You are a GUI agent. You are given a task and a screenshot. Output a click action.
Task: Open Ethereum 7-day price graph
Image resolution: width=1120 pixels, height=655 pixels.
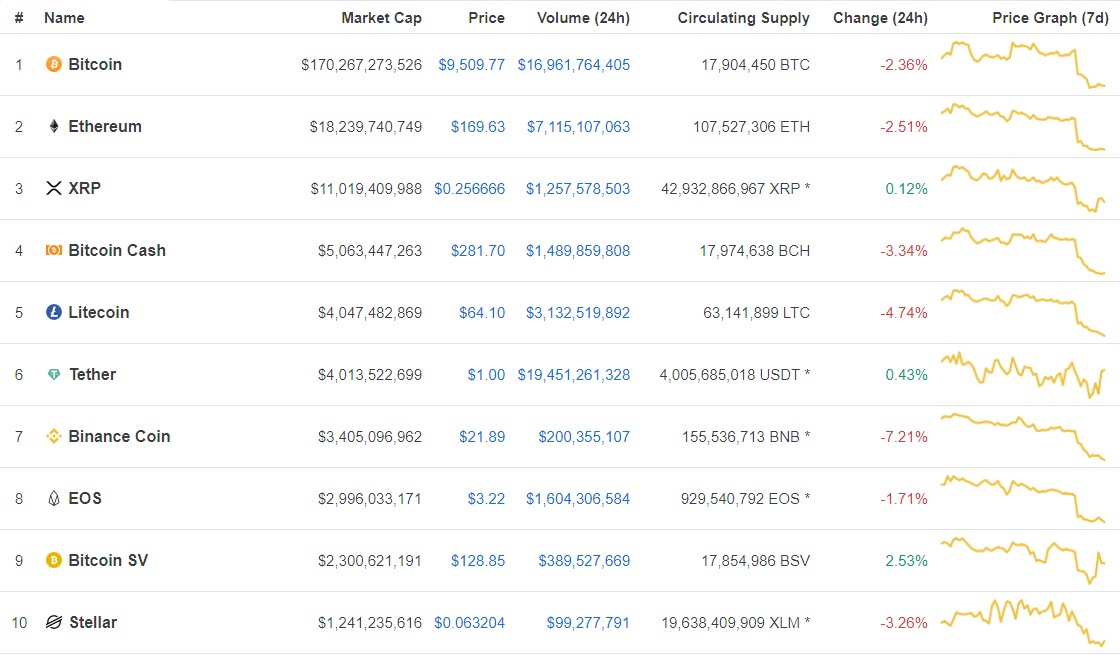(1023, 127)
